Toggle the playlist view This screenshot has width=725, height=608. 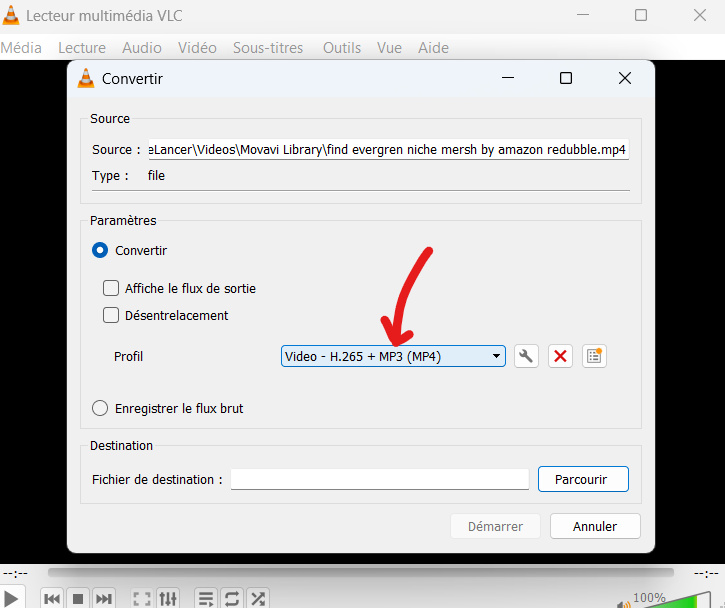pyautogui.click(x=206, y=599)
